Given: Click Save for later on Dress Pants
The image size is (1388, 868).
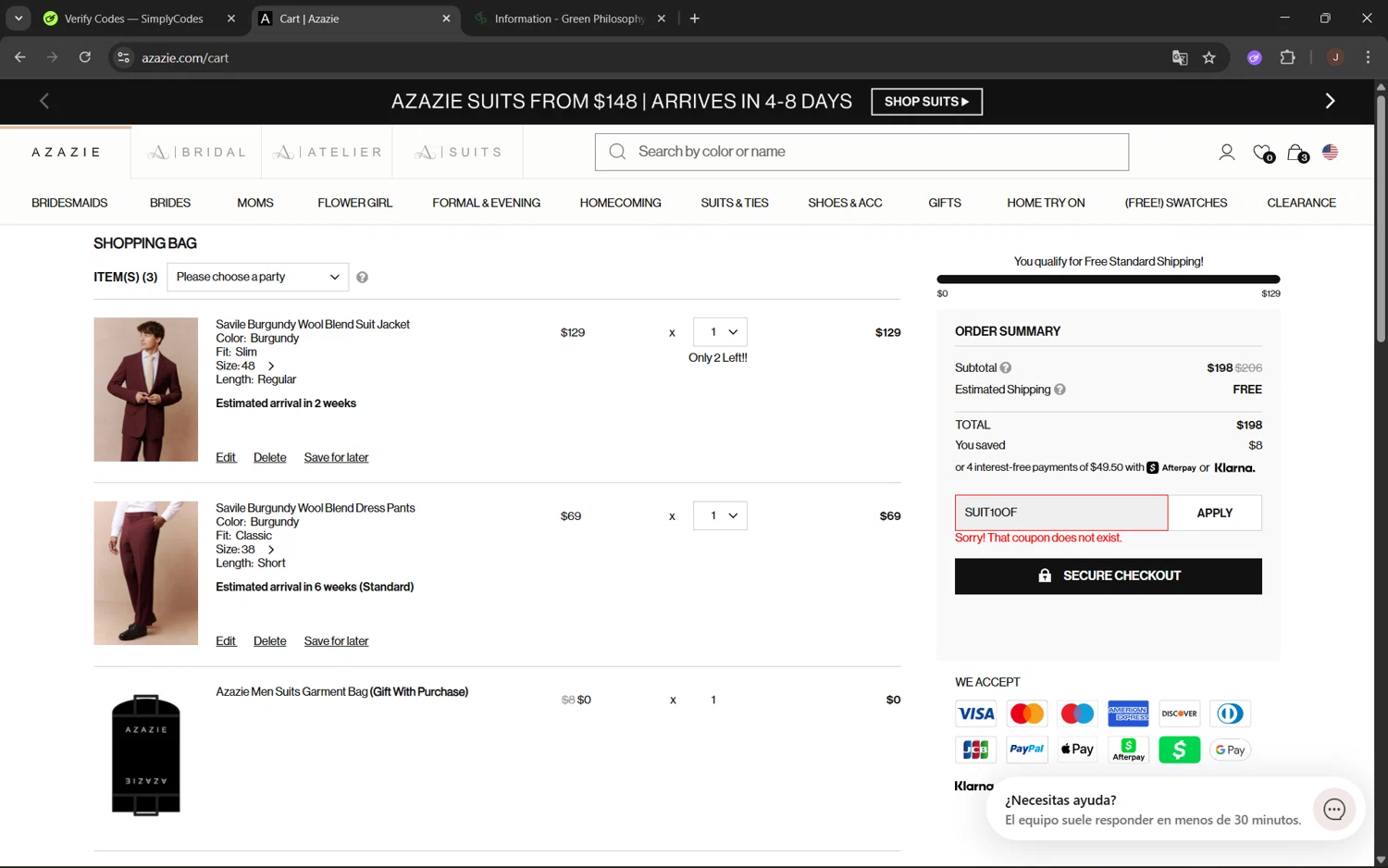Looking at the screenshot, I should (x=336, y=641).
